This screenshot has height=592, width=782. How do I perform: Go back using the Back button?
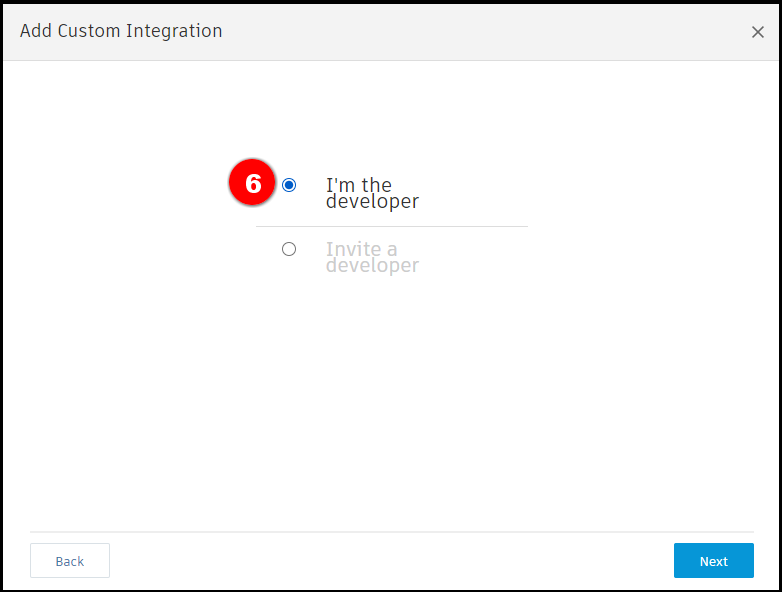click(x=70, y=561)
